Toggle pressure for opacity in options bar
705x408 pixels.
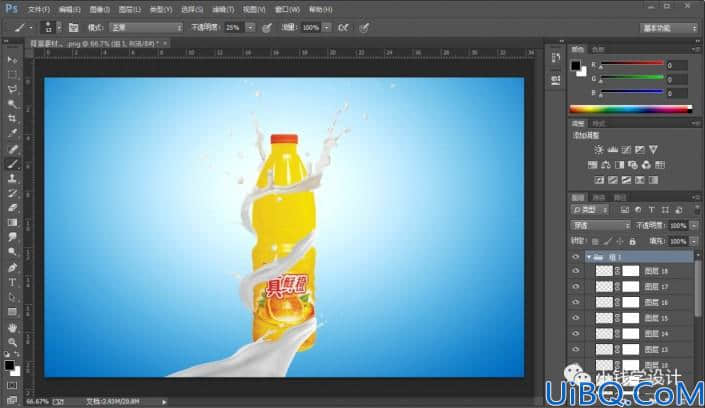coord(267,27)
